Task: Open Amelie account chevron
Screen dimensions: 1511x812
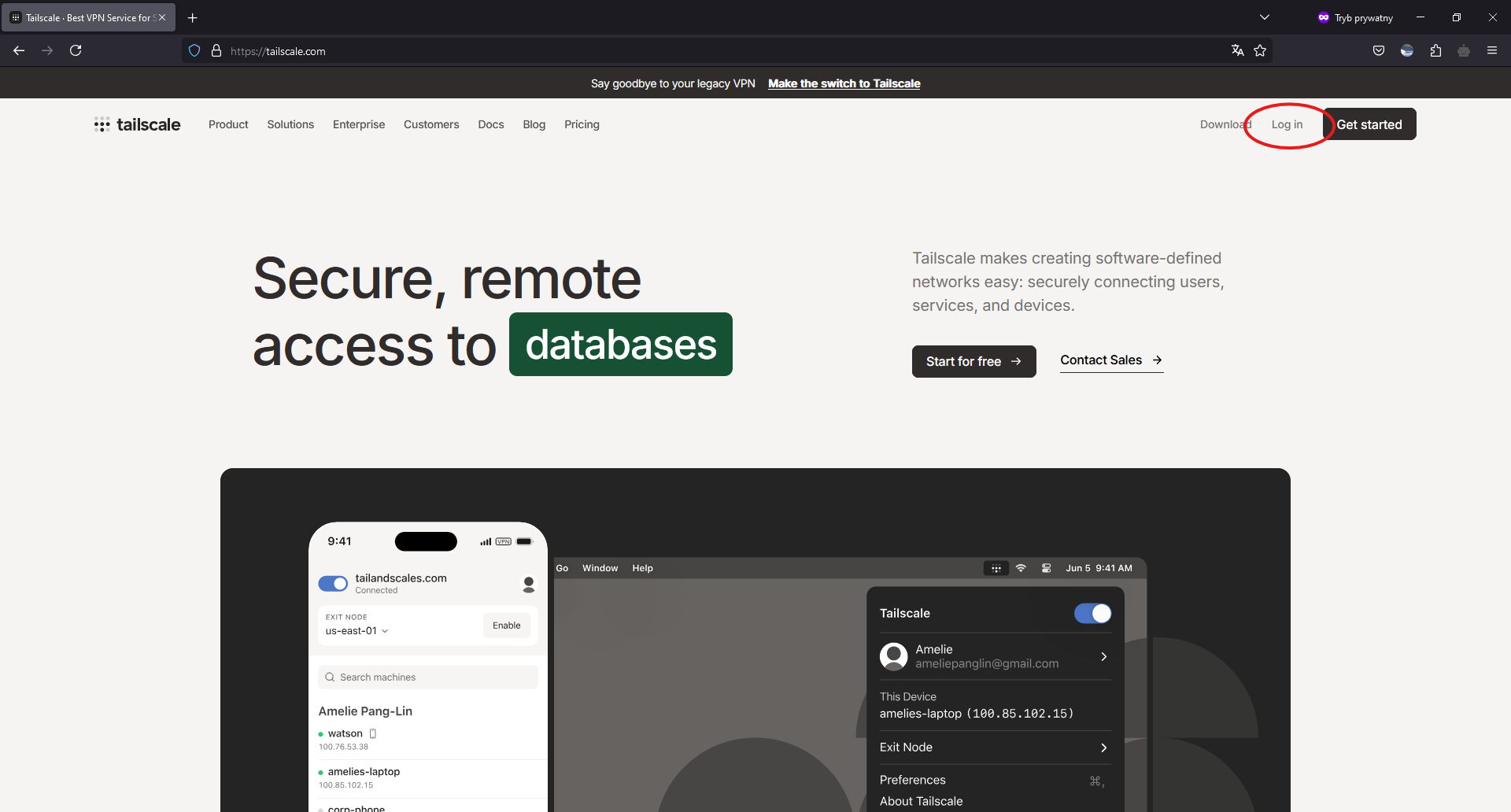Action: (1104, 656)
